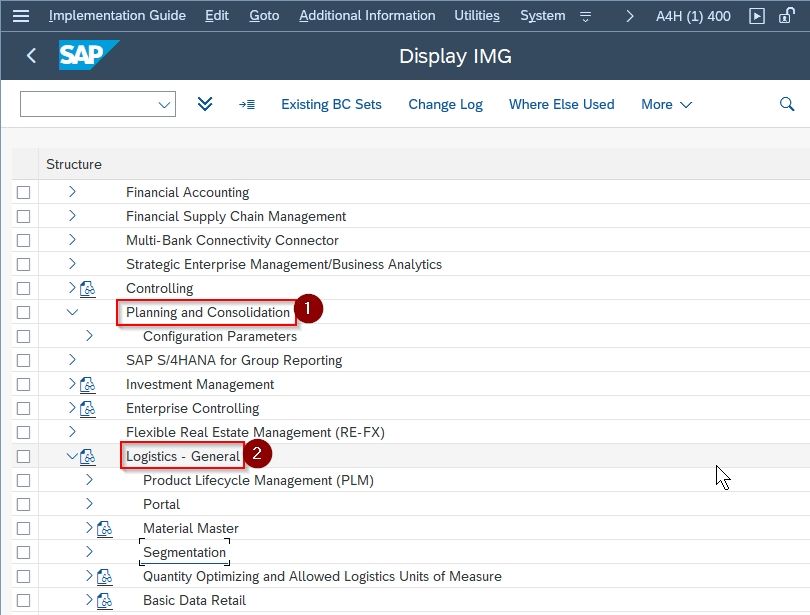The width and height of the screenshot is (810, 615).
Task: Click the lock icon in header
Action: click(x=786, y=15)
